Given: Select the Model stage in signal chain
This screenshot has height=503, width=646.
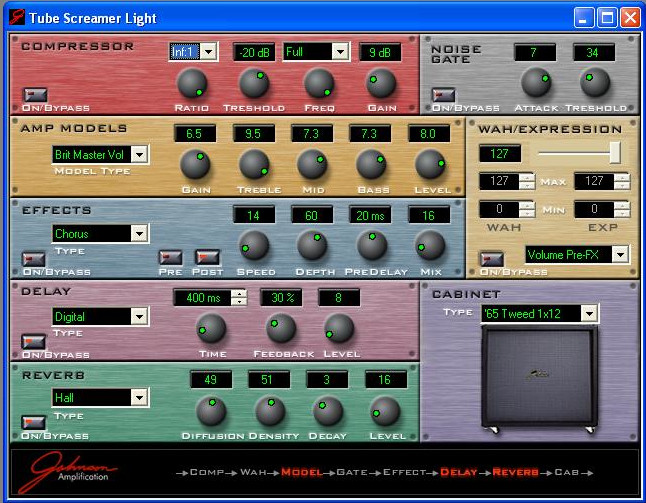Looking at the screenshot, I should (x=302, y=472).
